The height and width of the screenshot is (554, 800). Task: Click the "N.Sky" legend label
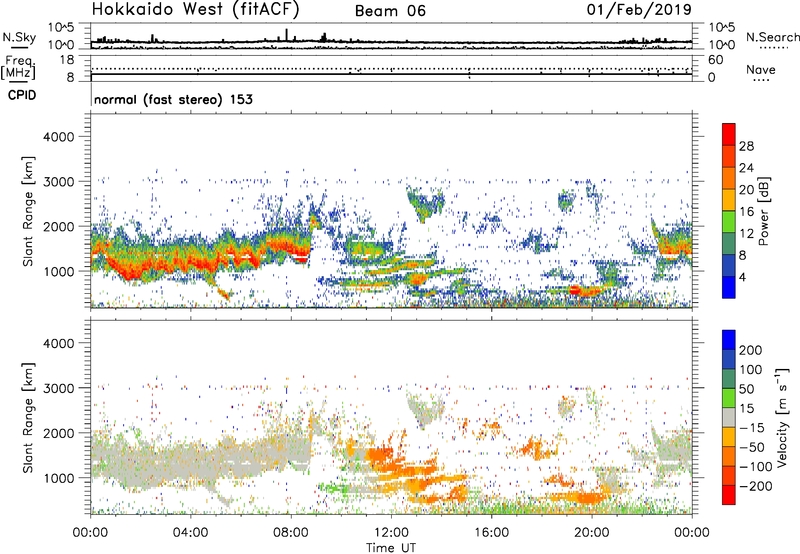(x=19, y=37)
